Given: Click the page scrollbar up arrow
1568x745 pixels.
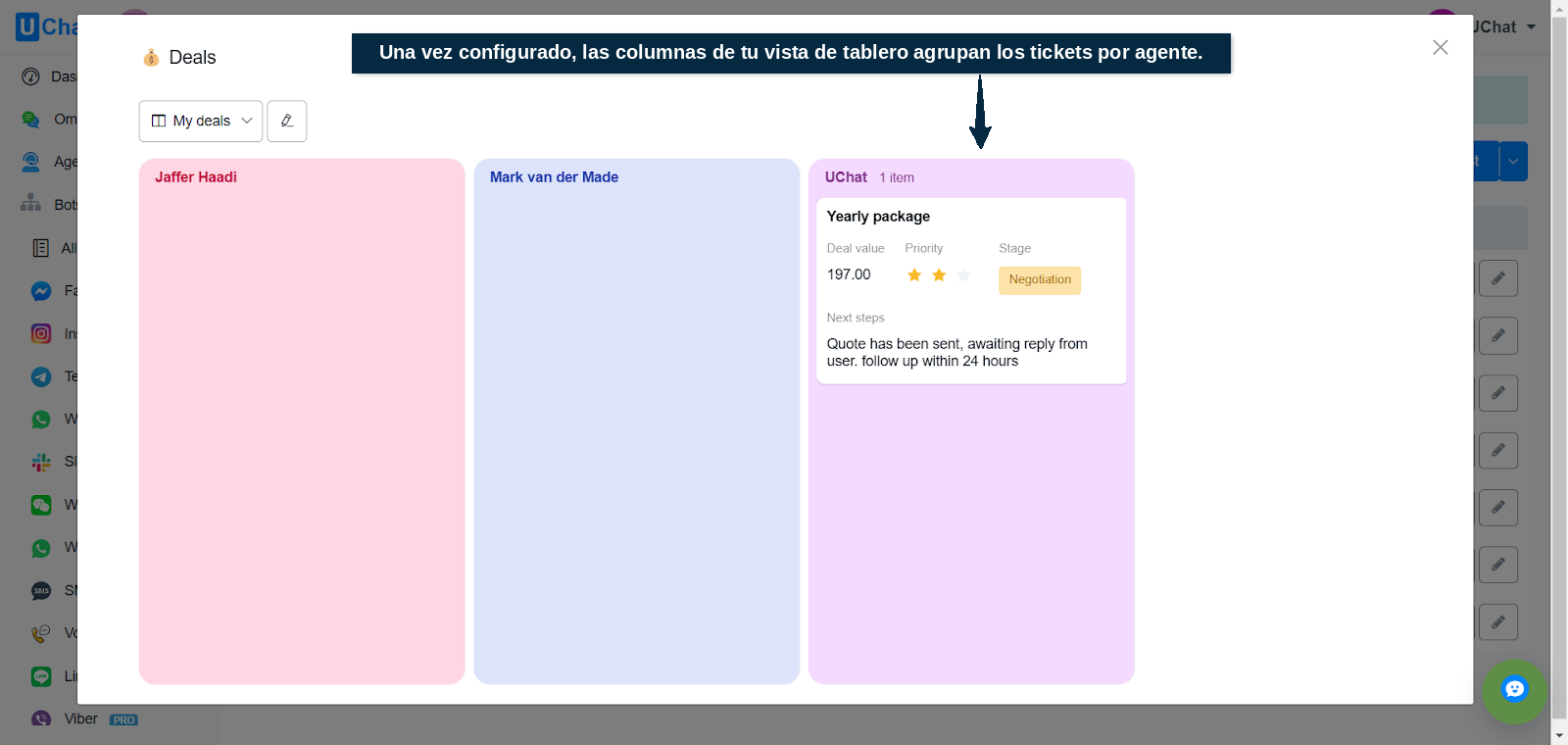Looking at the screenshot, I should [1559, 8].
